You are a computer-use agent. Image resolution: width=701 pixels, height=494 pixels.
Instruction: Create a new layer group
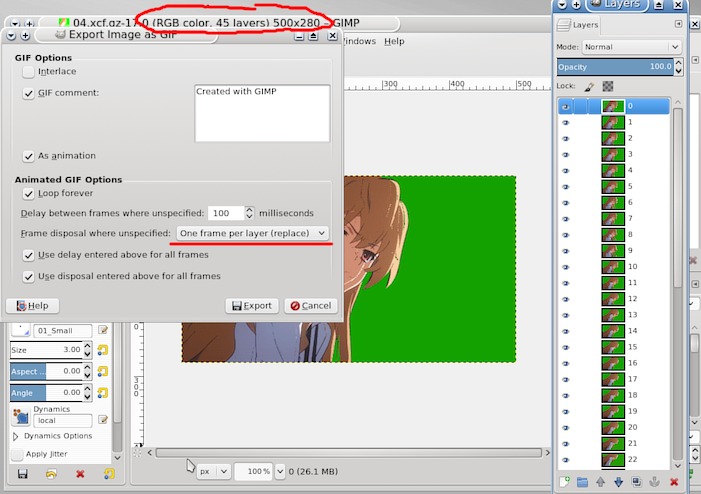pyautogui.click(x=582, y=482)
